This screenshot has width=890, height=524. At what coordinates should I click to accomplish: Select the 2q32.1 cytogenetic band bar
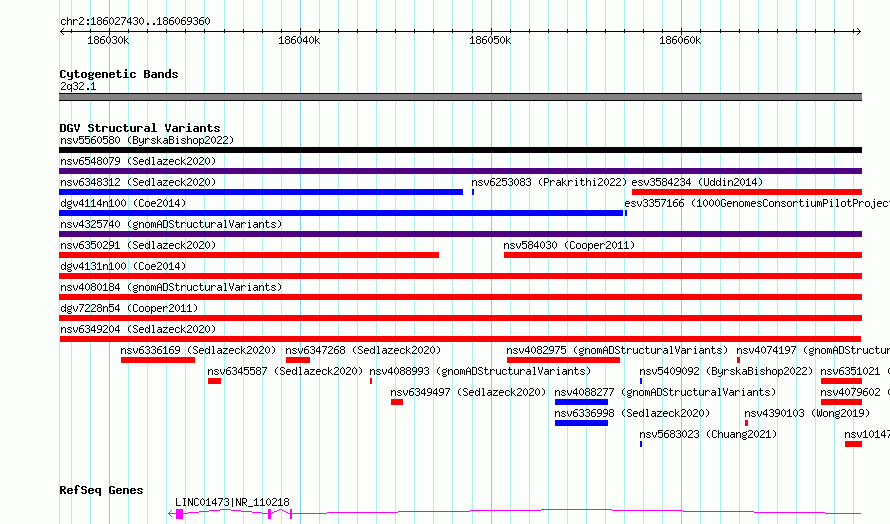[x=460, y=97]
